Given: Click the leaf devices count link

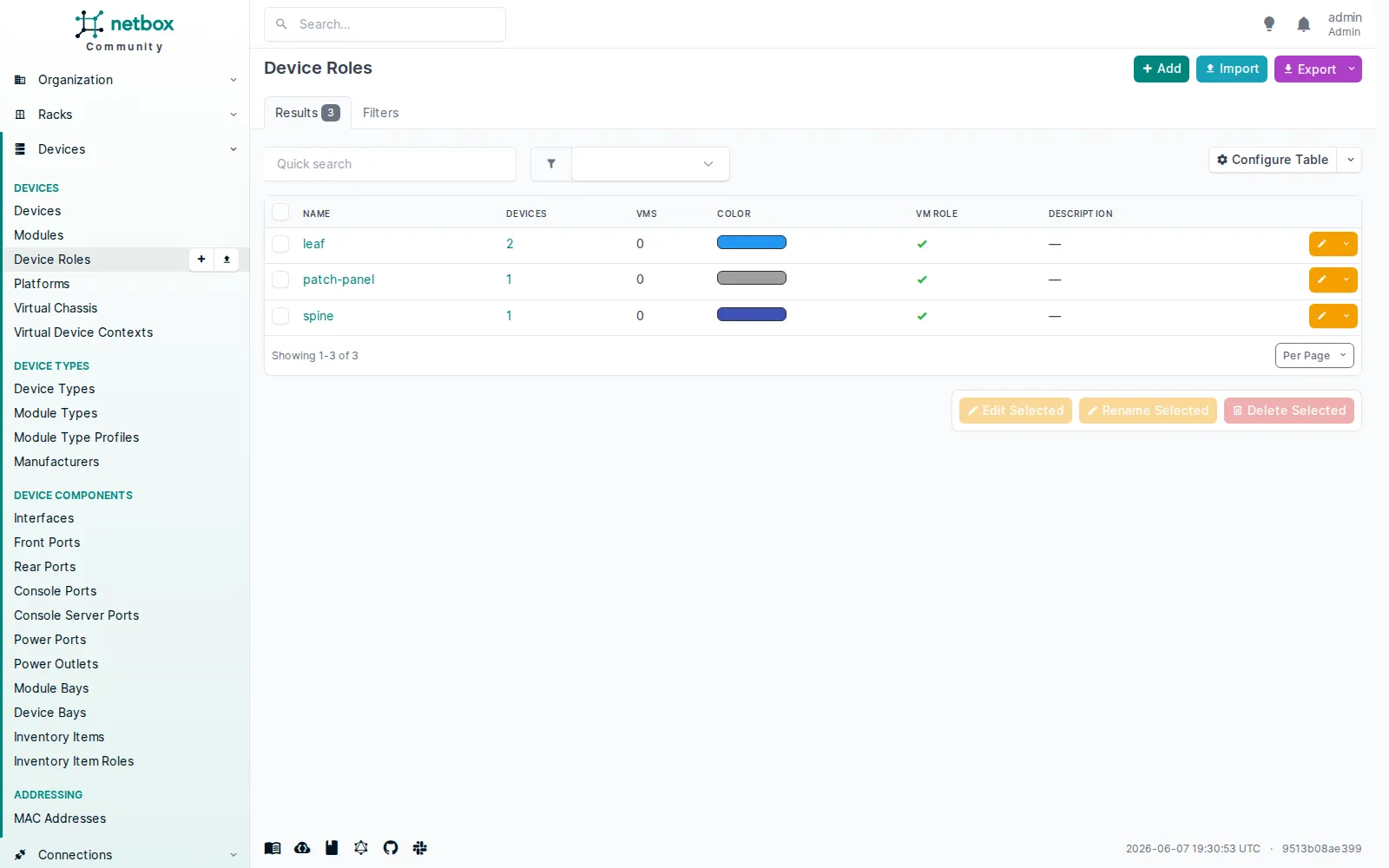Looking at the screenshot, I should (510, 244).
